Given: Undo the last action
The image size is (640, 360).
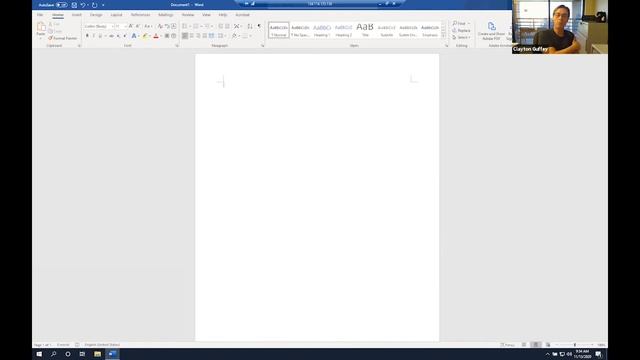Looking at the screenshot, I should [x=83, y=5].
